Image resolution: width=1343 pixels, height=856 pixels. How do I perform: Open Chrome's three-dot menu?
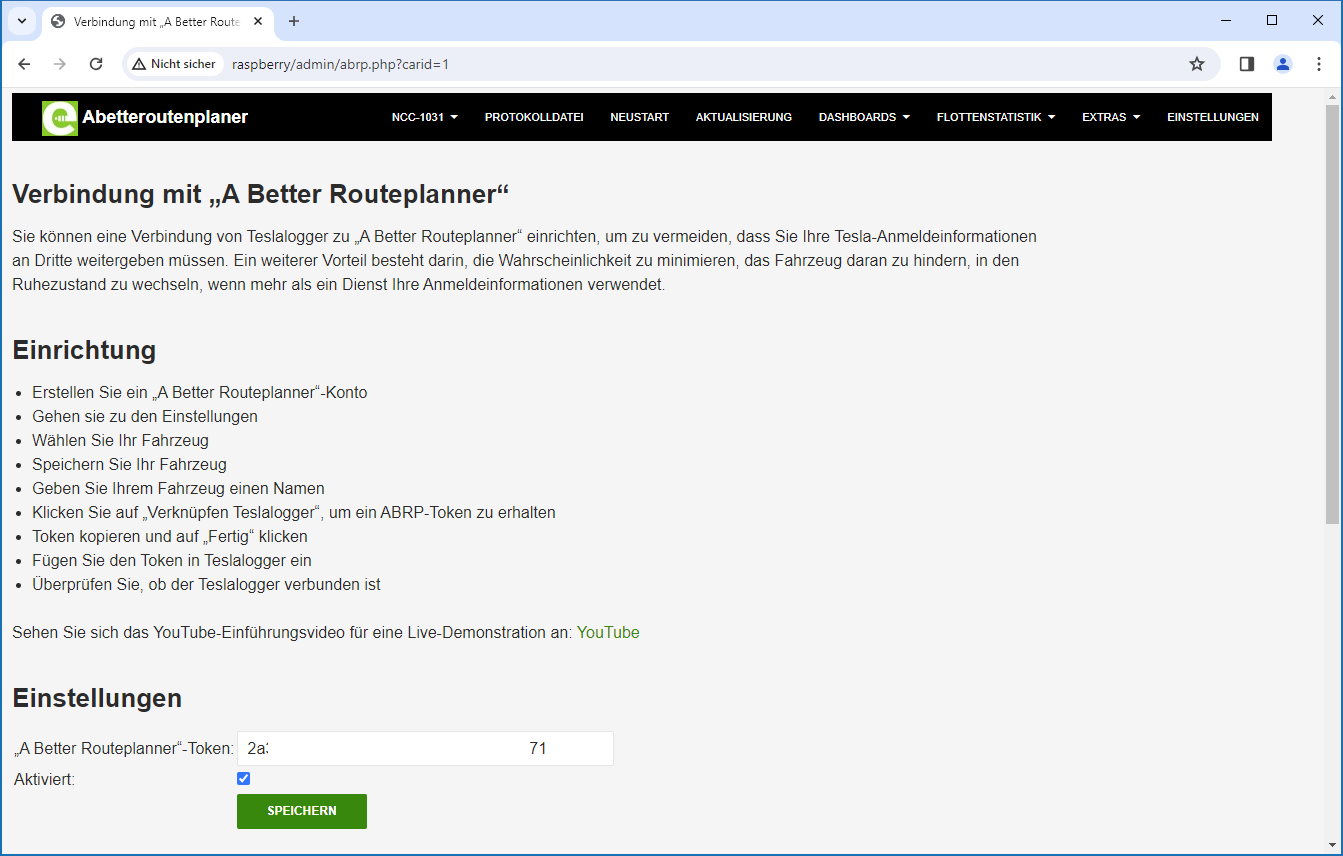tap(1318, 64)
